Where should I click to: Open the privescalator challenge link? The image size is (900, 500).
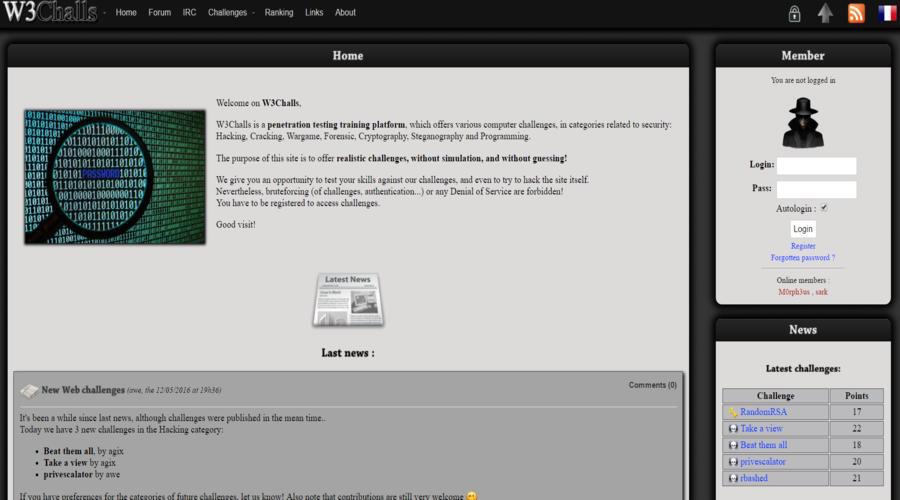click(763, 462)
